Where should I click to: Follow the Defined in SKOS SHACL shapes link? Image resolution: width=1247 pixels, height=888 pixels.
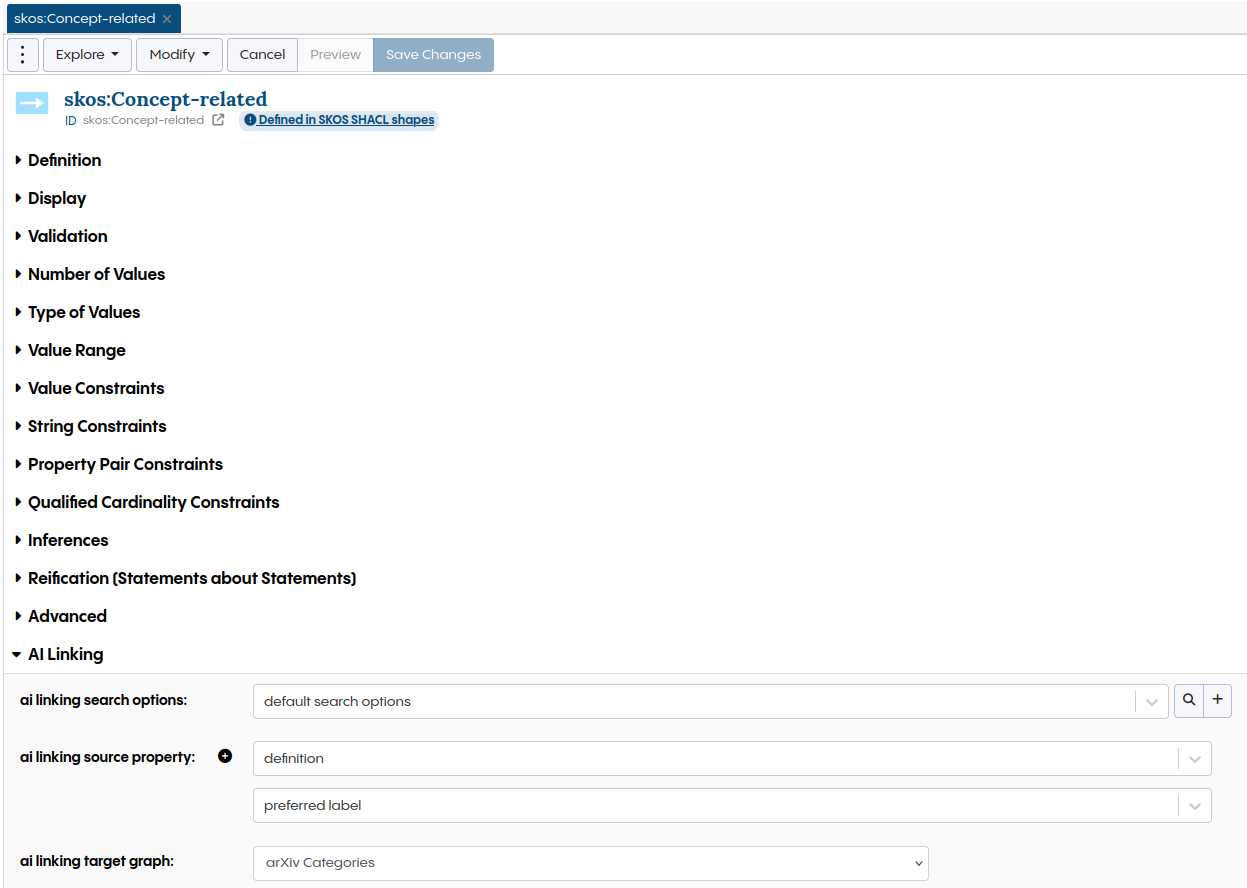346,120
